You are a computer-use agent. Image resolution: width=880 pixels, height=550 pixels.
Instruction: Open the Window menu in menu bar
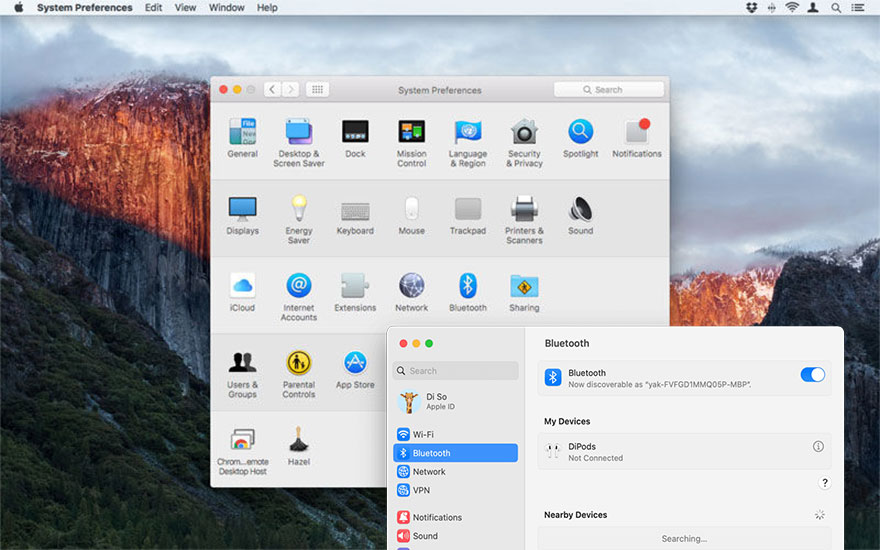226,8
